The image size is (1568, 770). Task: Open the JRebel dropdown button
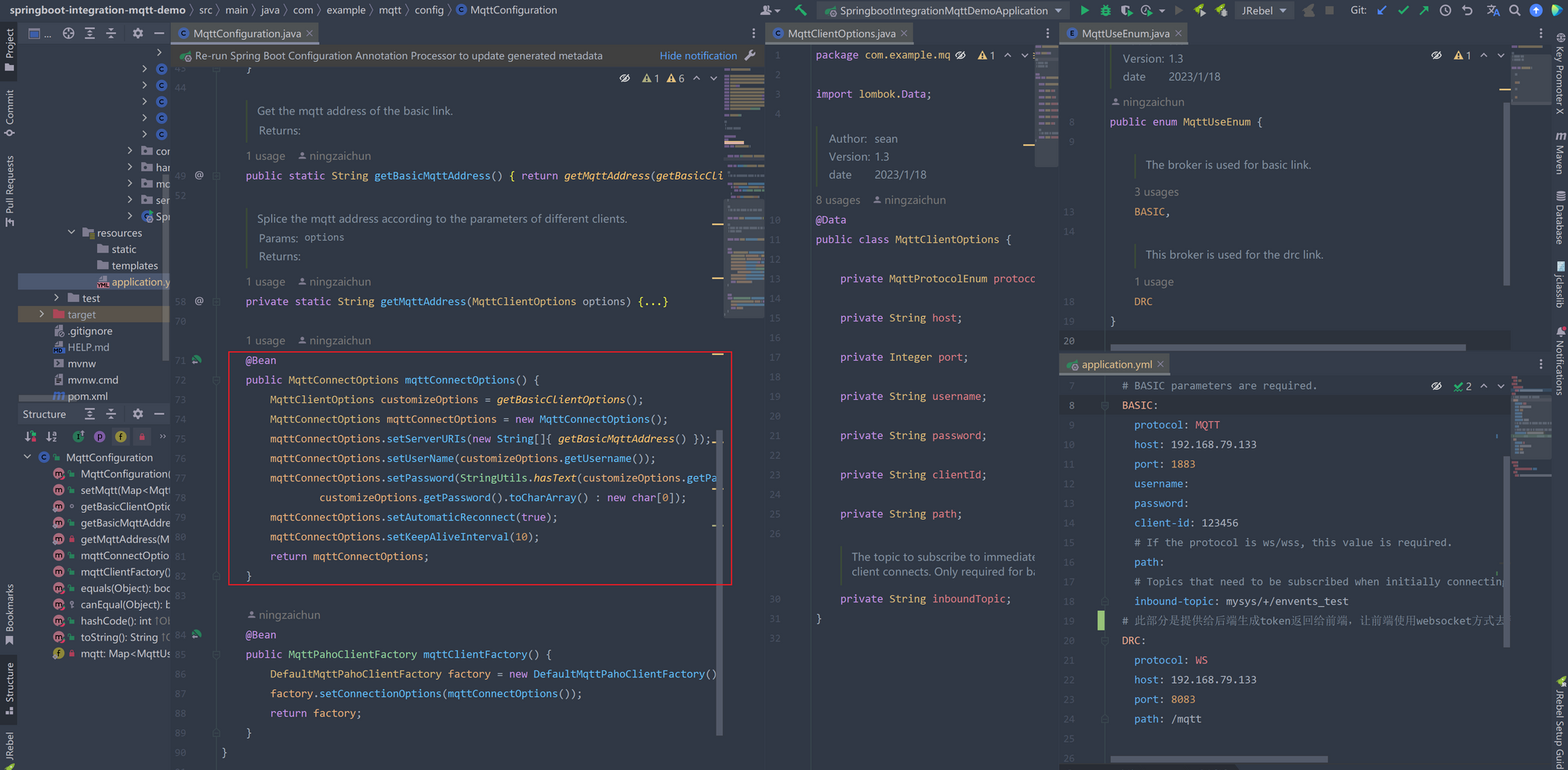tap(1263, 10)
